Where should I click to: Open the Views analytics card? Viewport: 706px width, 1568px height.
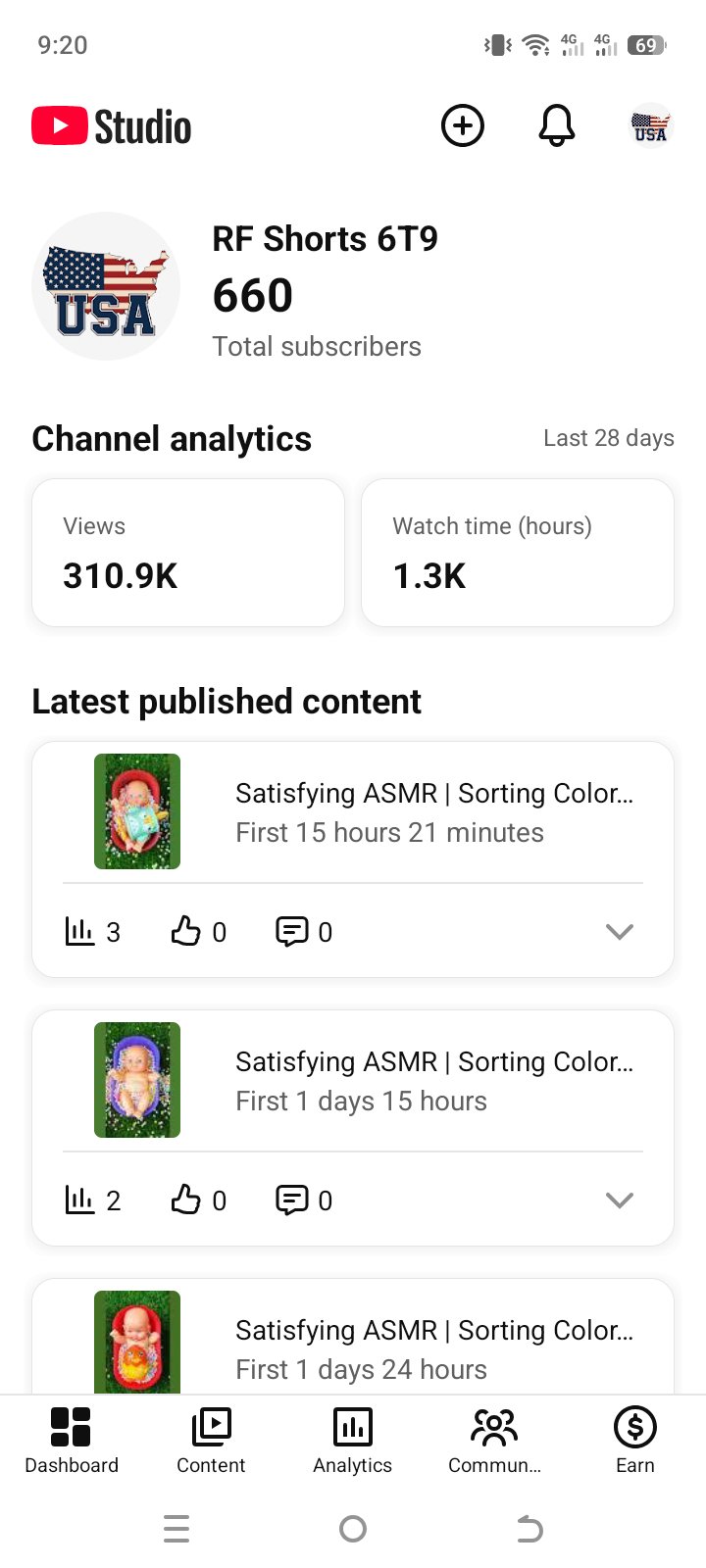pyautogui.click(x=188, y=553)
